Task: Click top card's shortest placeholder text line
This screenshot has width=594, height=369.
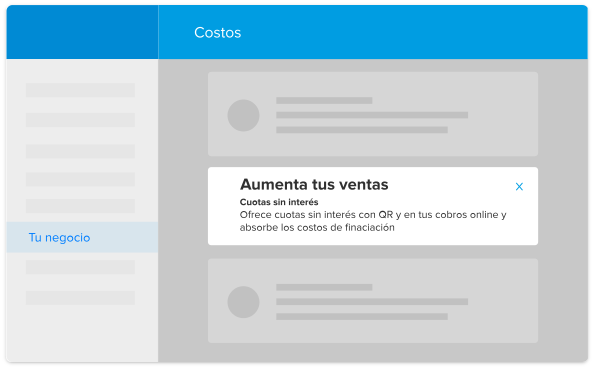Action: (x=324, y=100)
